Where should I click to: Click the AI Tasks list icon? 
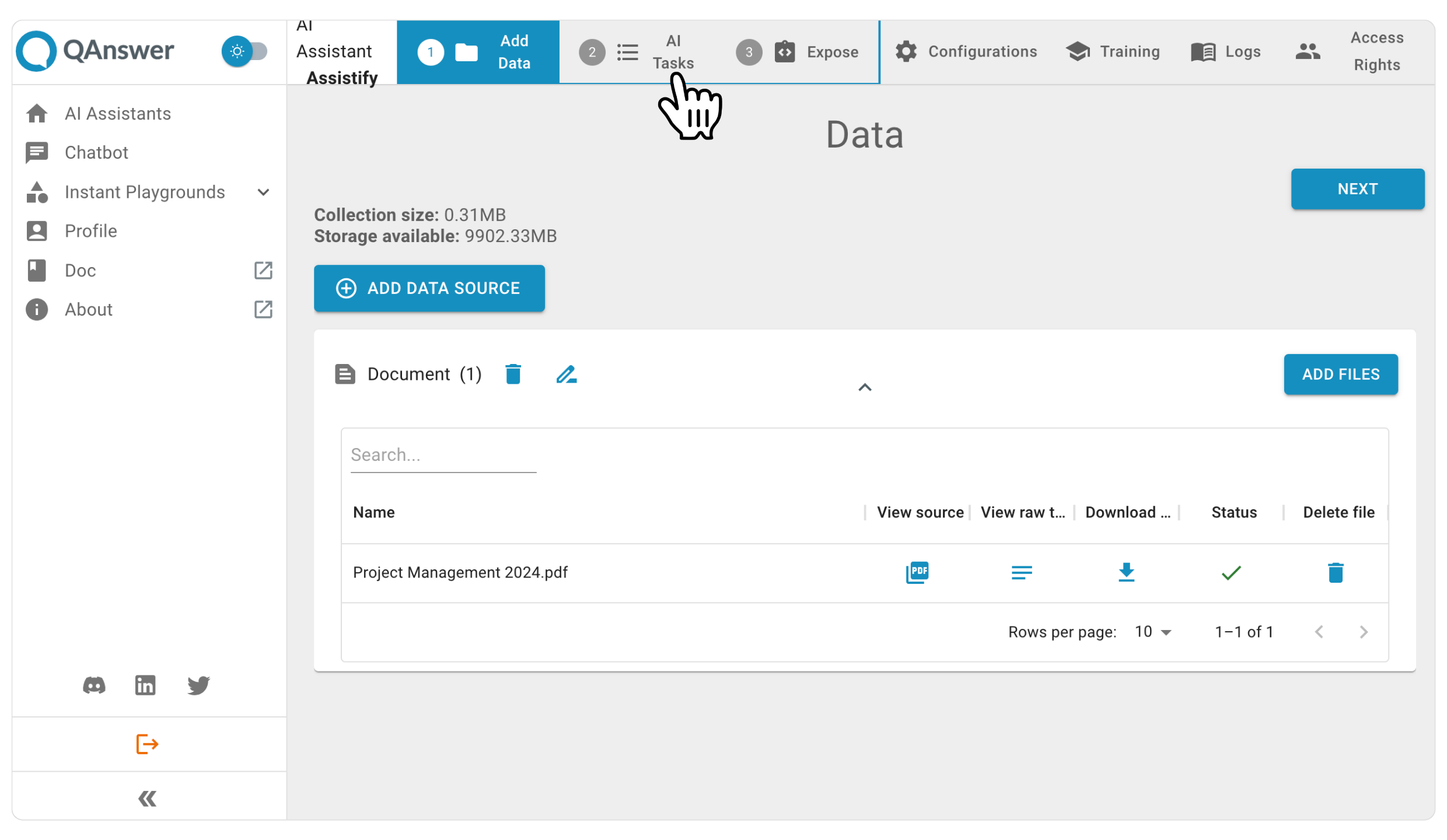(x=627, y=52)
